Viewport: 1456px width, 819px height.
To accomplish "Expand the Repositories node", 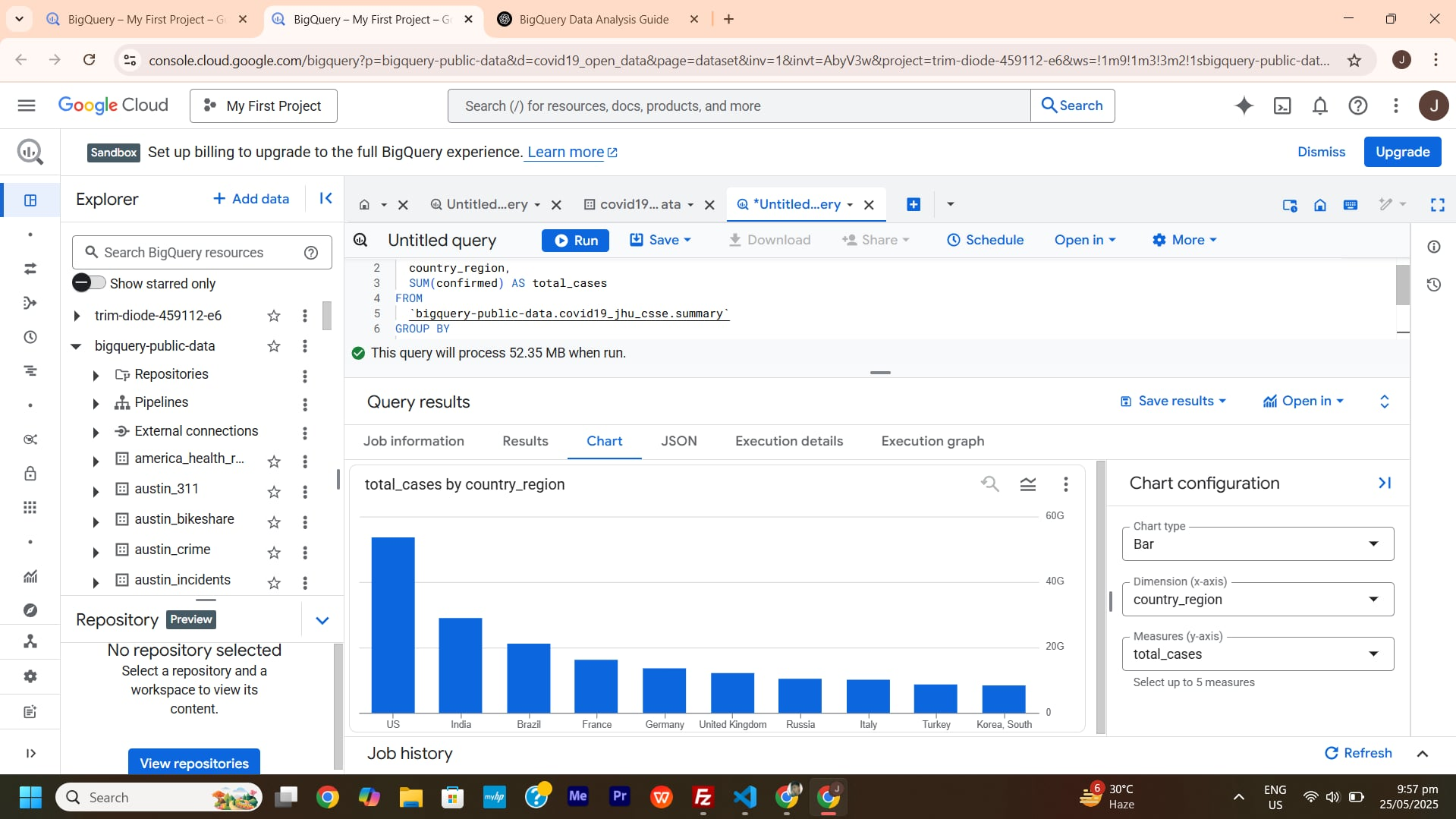I will point(96,376).
